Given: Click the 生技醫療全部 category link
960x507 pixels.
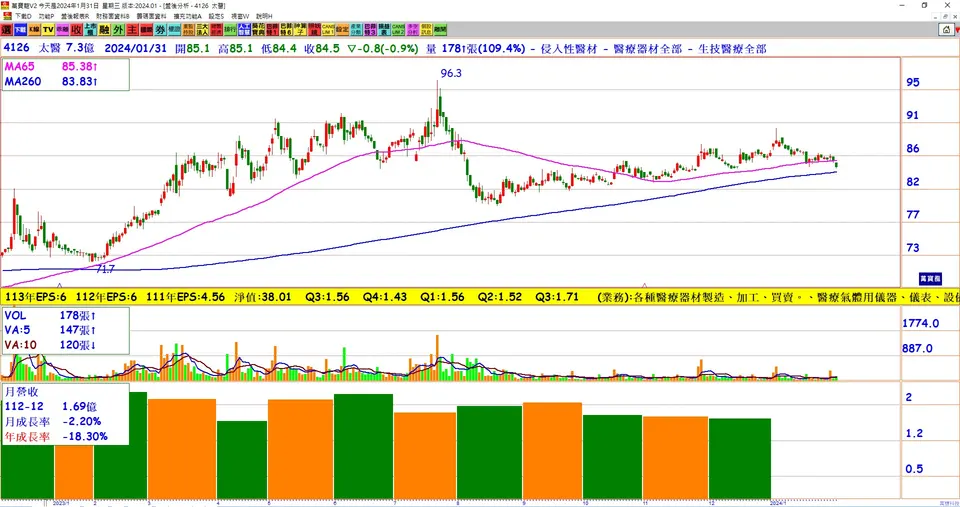Looking at the screenshot, I should [x=732, y=48].
